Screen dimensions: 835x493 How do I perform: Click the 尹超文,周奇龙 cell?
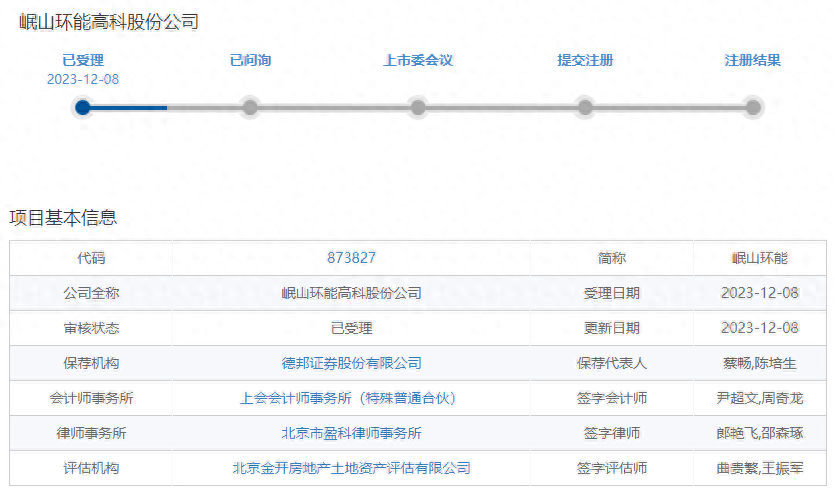tap(760, 398)
